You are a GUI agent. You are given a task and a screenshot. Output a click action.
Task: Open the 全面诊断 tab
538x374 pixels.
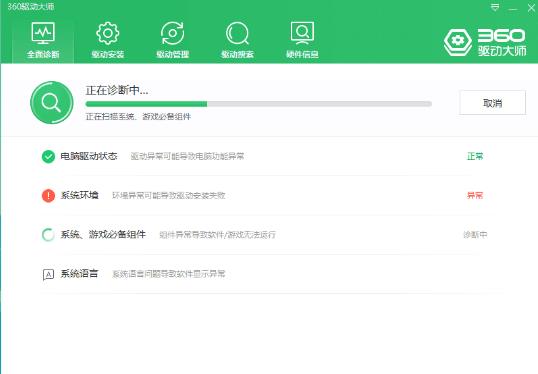[43, 40]
